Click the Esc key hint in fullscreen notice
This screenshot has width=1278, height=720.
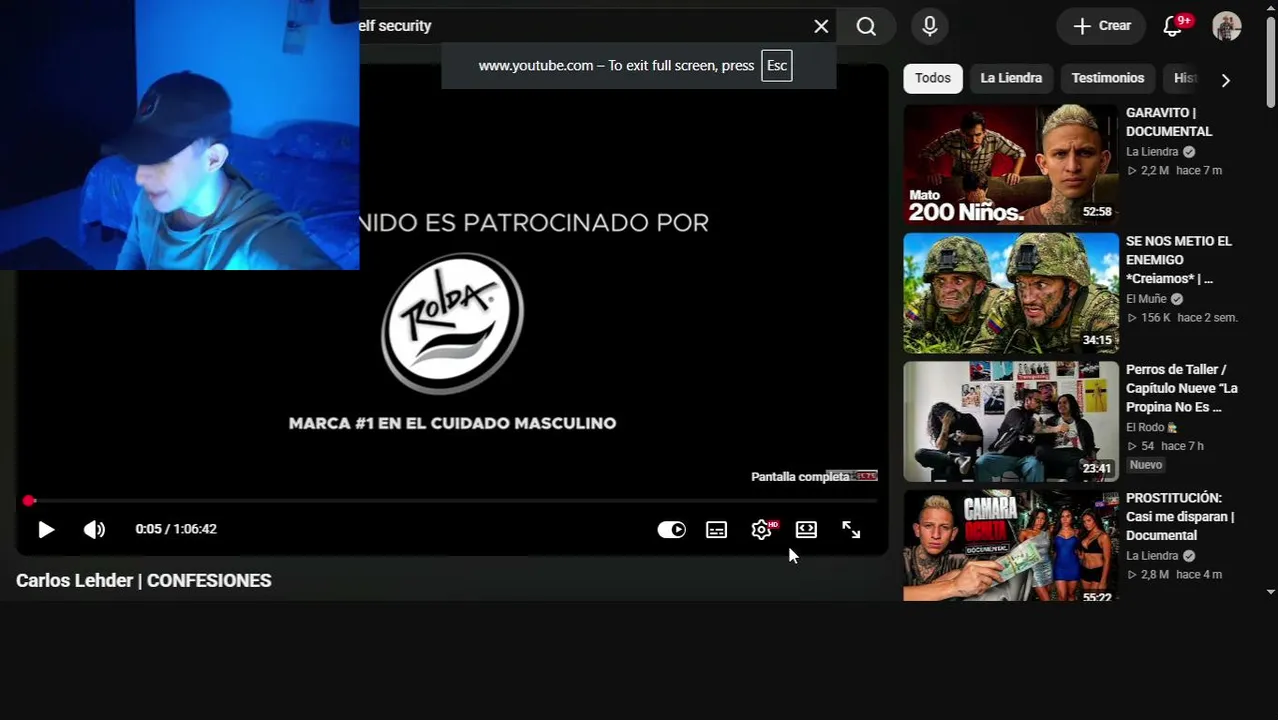(777, 66)
